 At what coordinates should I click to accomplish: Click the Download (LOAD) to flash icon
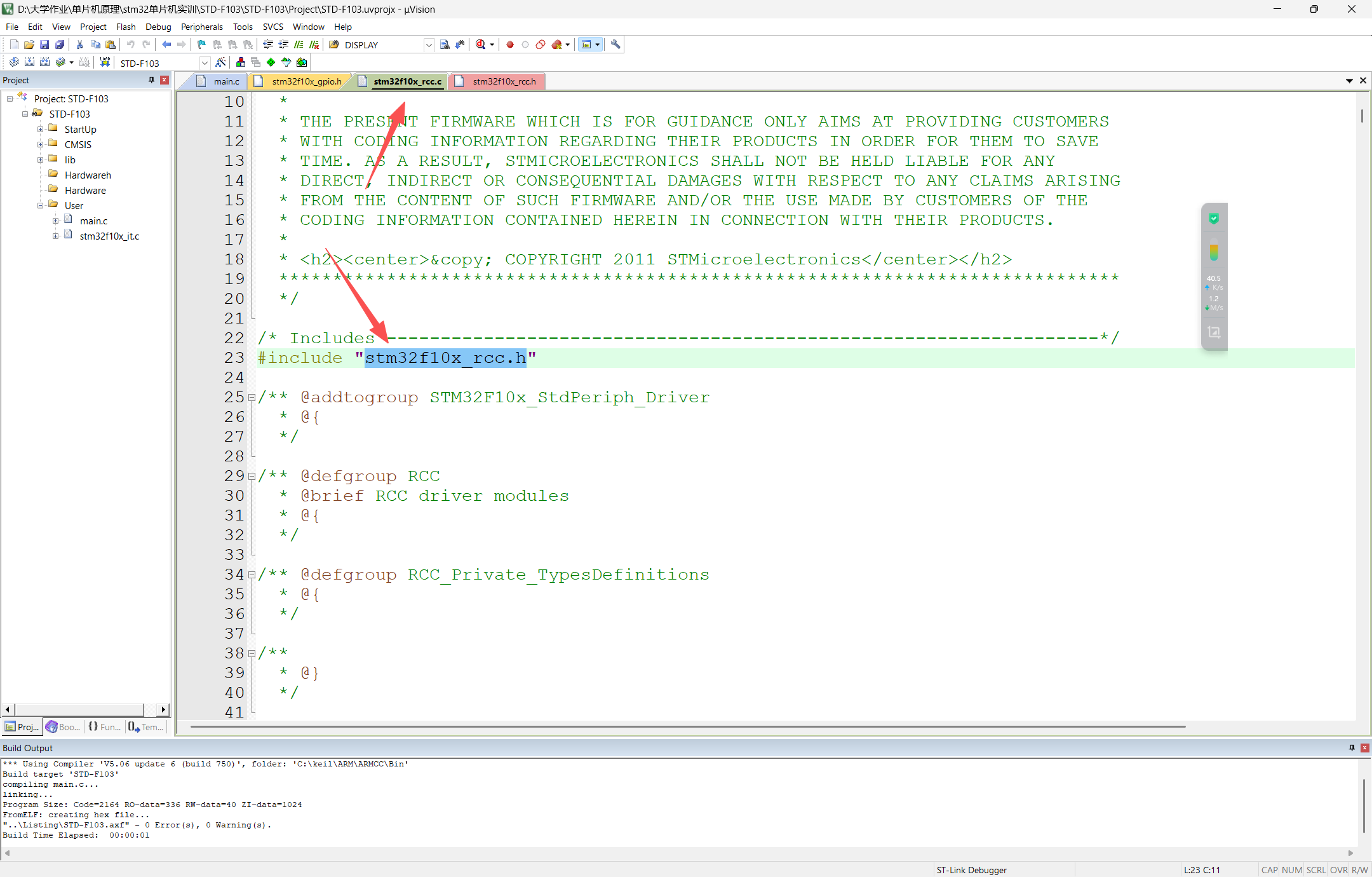[105, 62]
